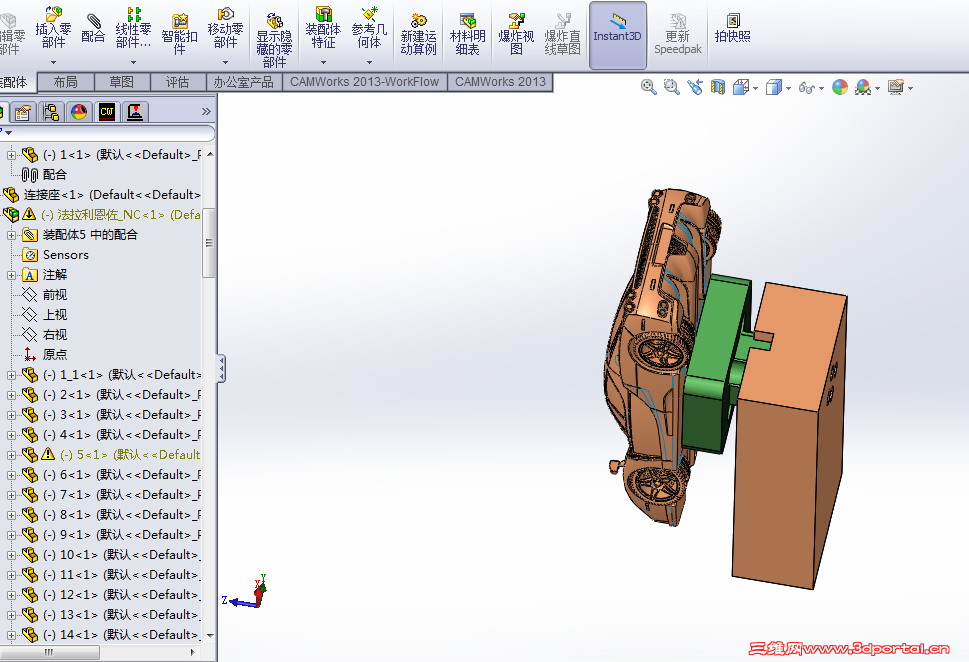This screenshot has width=969, height=662.
Task: Open the ConfigurationManager panel tab icon
Action: pyautogui.click(x=51, y=112)
